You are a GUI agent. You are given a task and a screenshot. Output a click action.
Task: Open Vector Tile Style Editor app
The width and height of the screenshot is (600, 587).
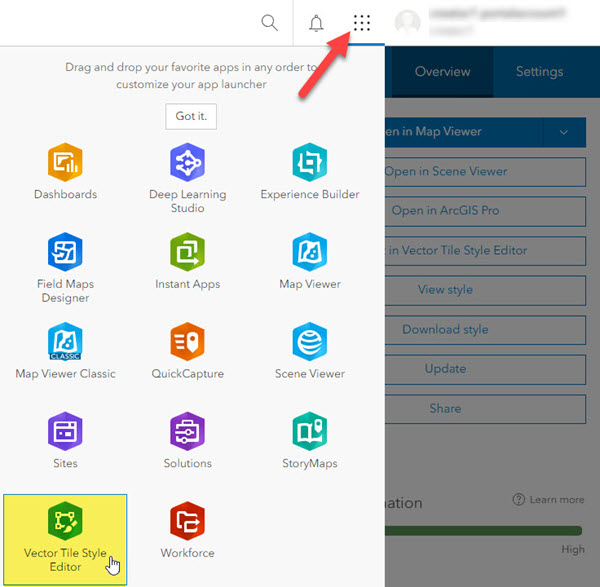coord(65,522)
